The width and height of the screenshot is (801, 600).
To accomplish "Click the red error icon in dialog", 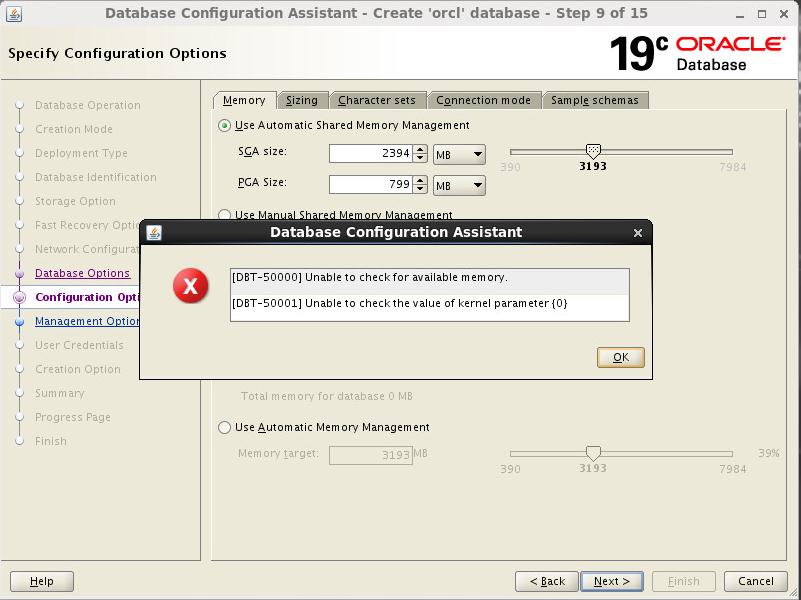I will [190, 287].
